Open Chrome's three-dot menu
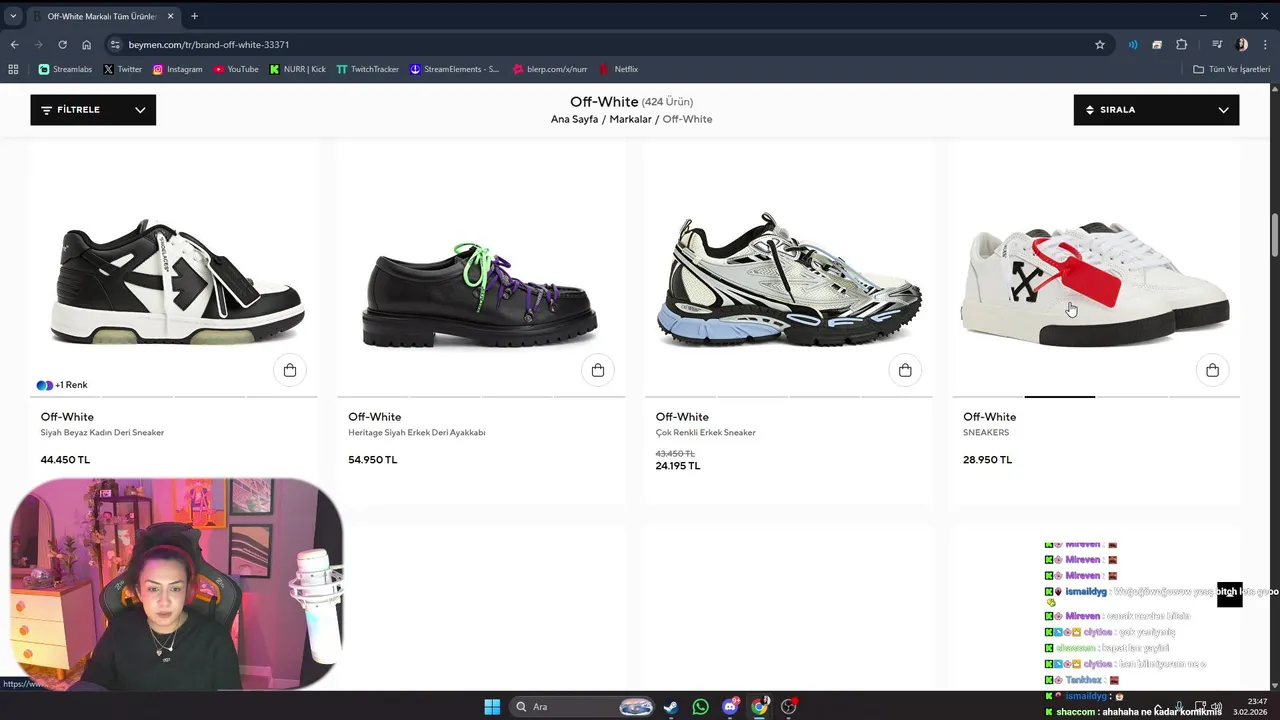Screen dimensions: 1280x720 pyautogui.click(x=1266, y=45)
